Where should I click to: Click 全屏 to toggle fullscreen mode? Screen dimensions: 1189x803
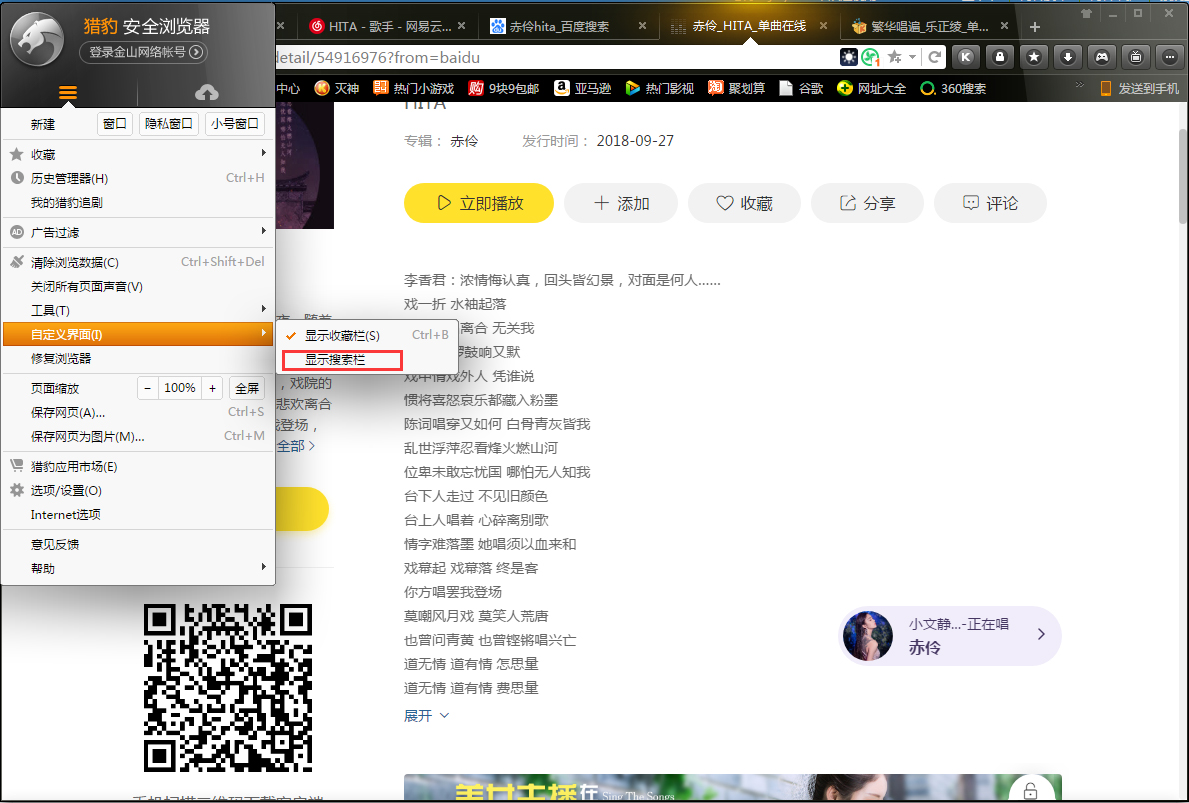click(246, 387)
